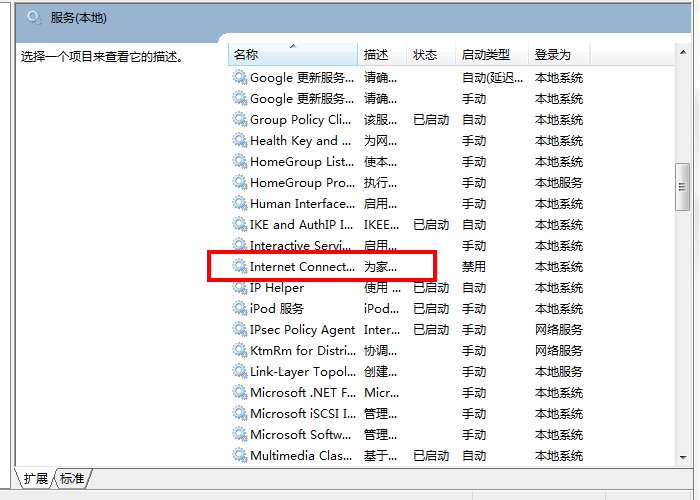Click gear icon beside Multimedia Class service
Screen dimensions: 700x500
pyautogui.click(x=240, y=455)
